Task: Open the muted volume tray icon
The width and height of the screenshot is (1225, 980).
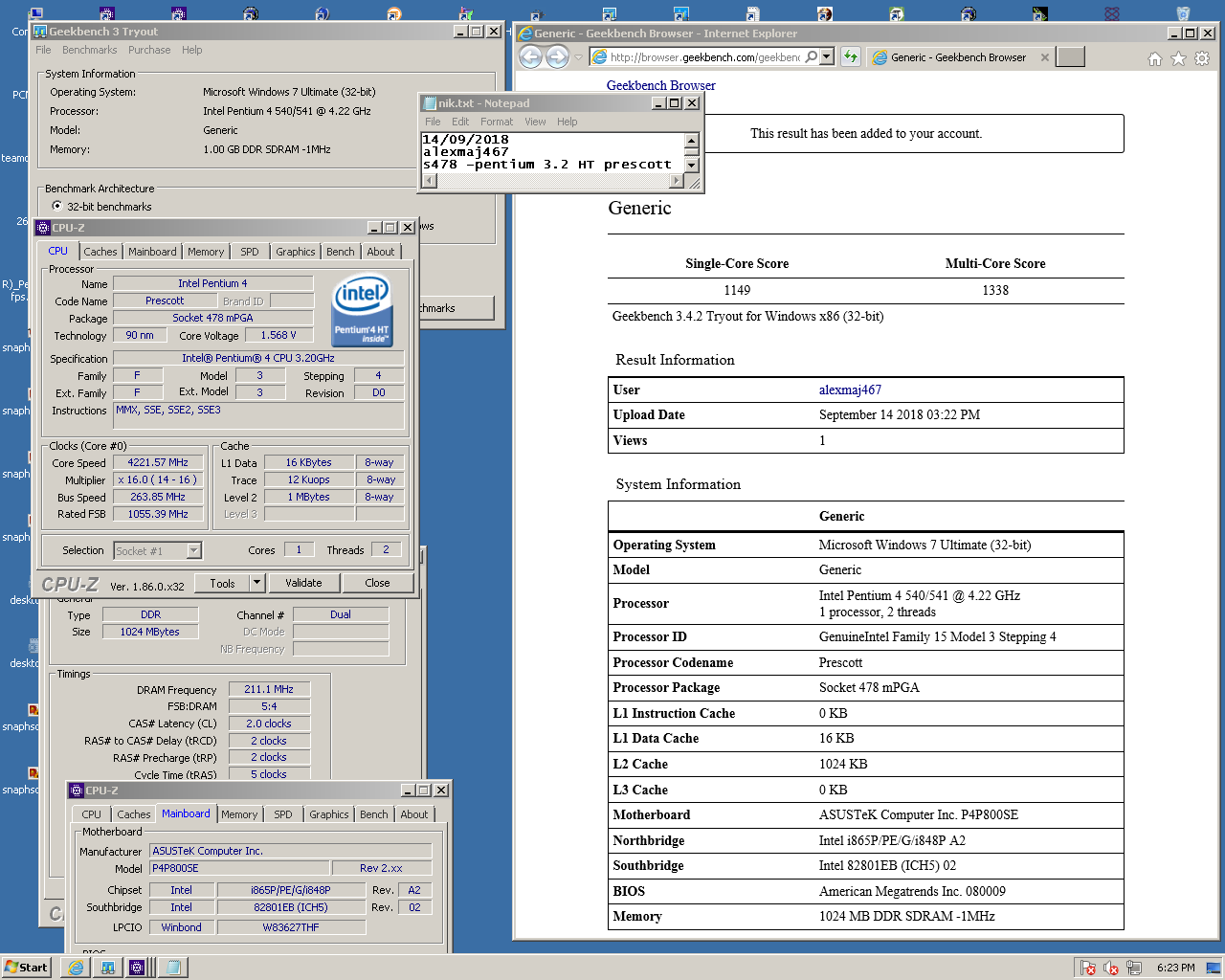Action: (1111, 968)
